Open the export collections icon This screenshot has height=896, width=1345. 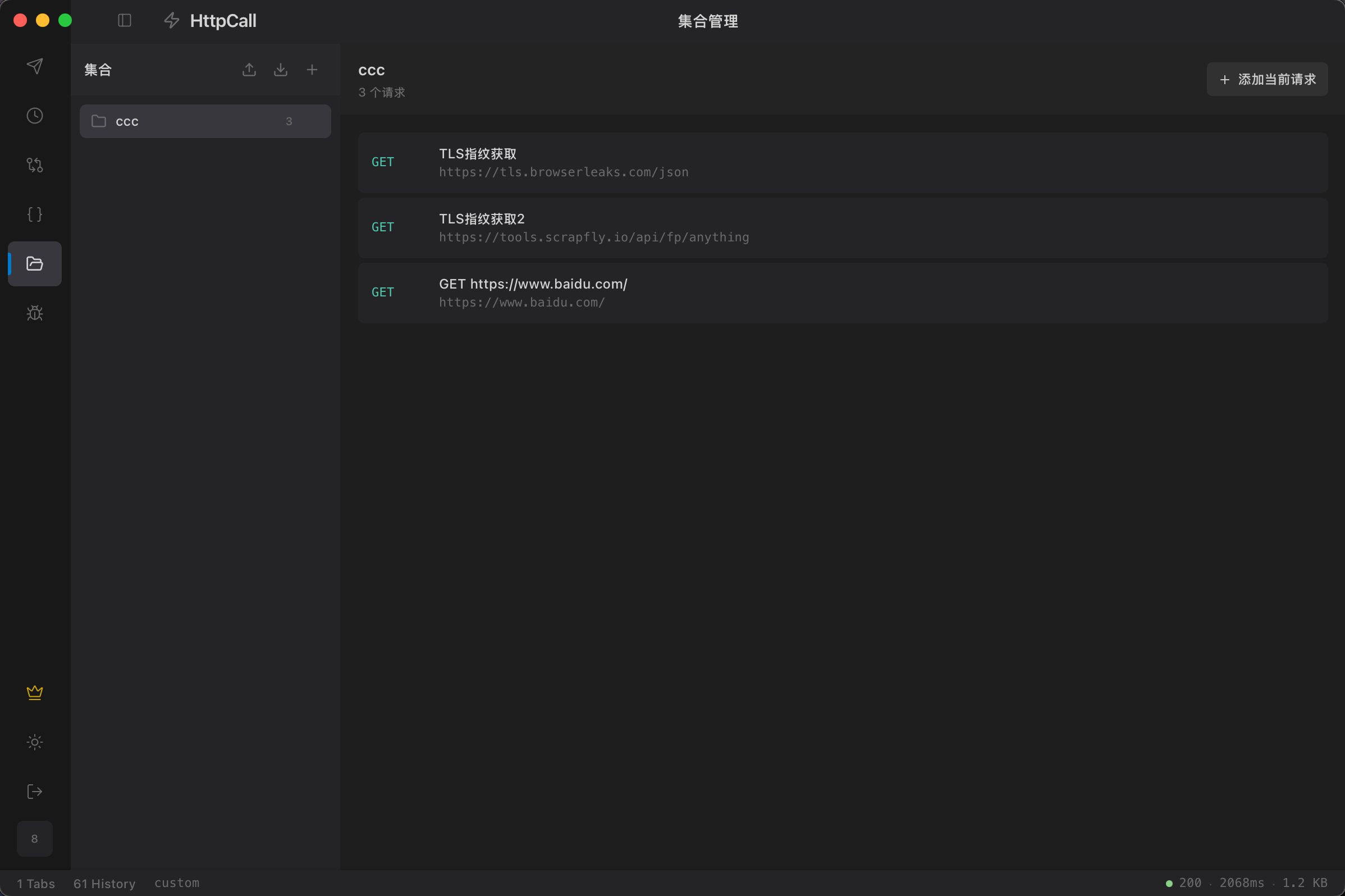point(249,69)
